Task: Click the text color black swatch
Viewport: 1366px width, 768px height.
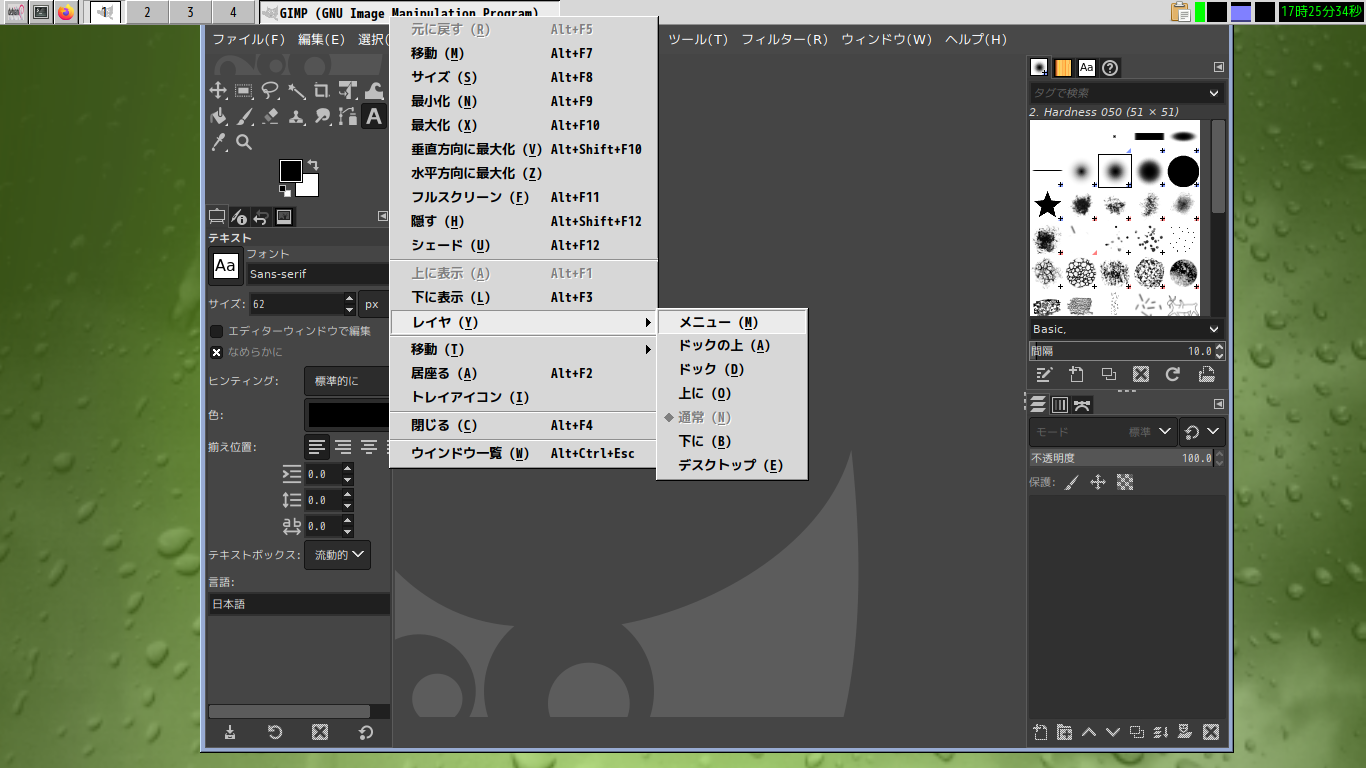Action: tap(348, 415)
